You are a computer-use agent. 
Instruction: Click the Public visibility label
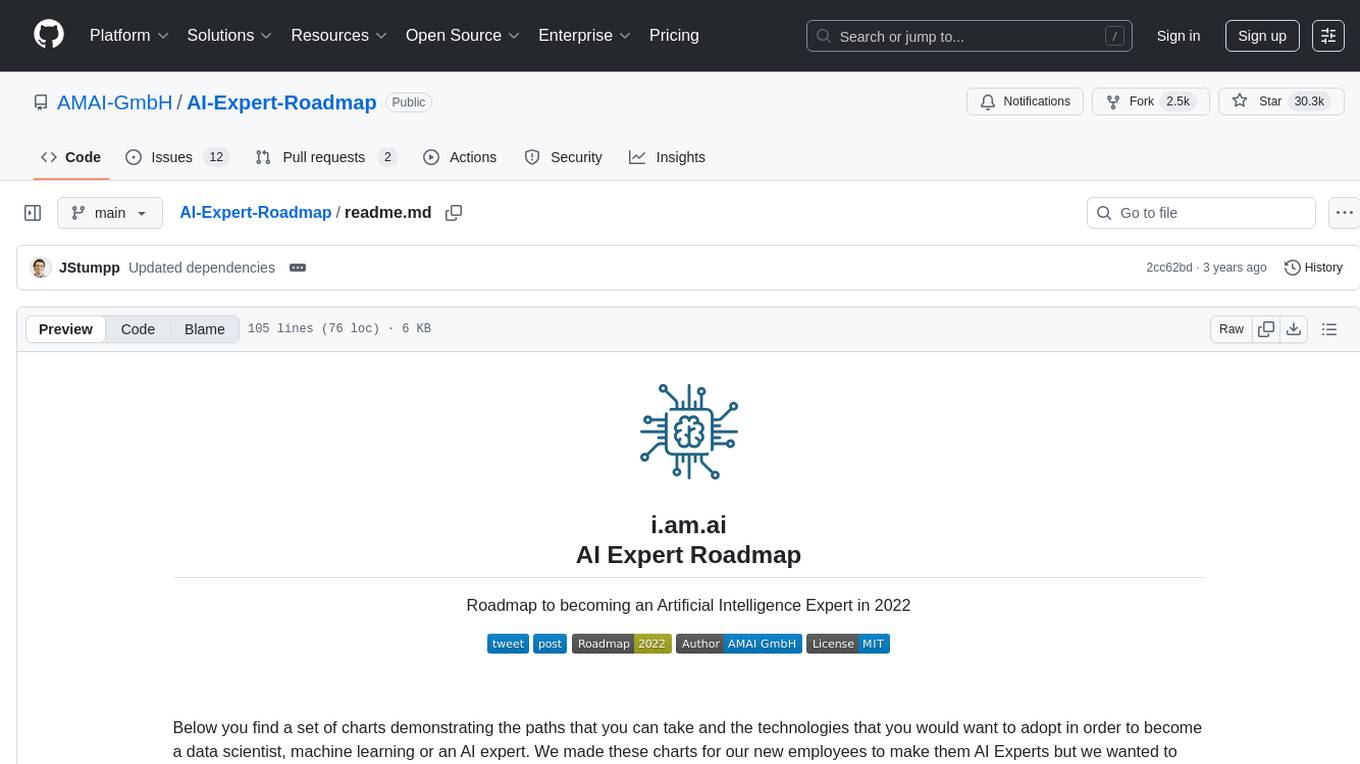click(x=408, y=102)
